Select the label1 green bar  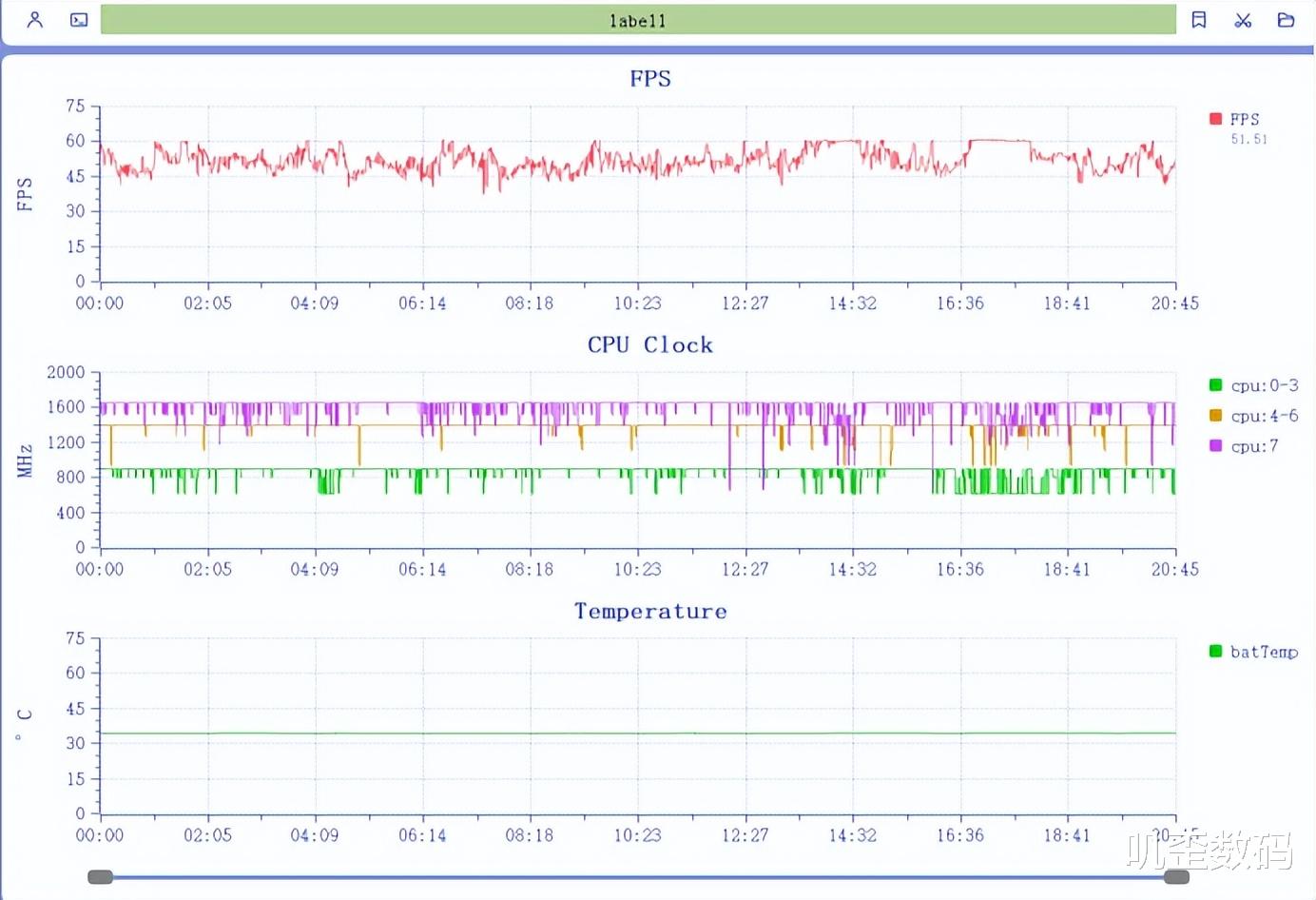638,20
